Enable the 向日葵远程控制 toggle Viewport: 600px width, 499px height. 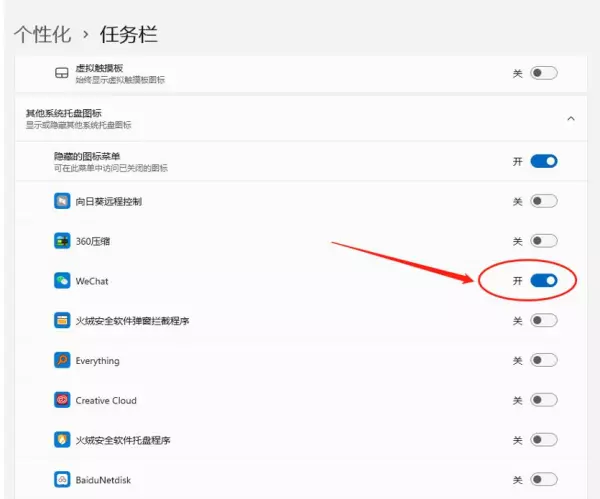pos(544,201)
